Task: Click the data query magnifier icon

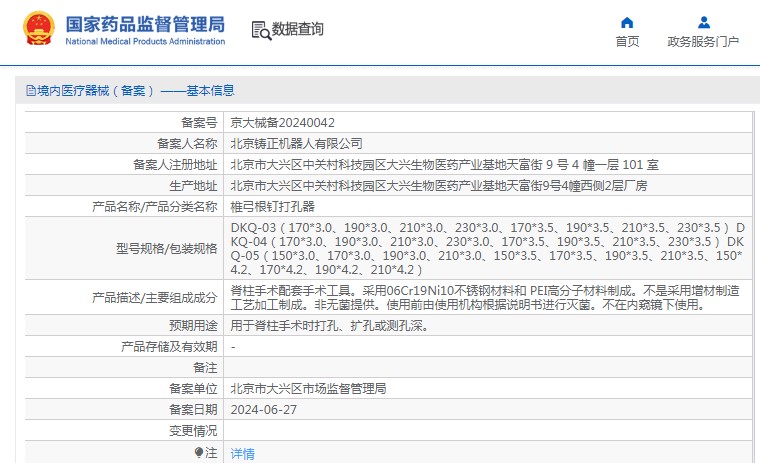Action: point(261,31)
